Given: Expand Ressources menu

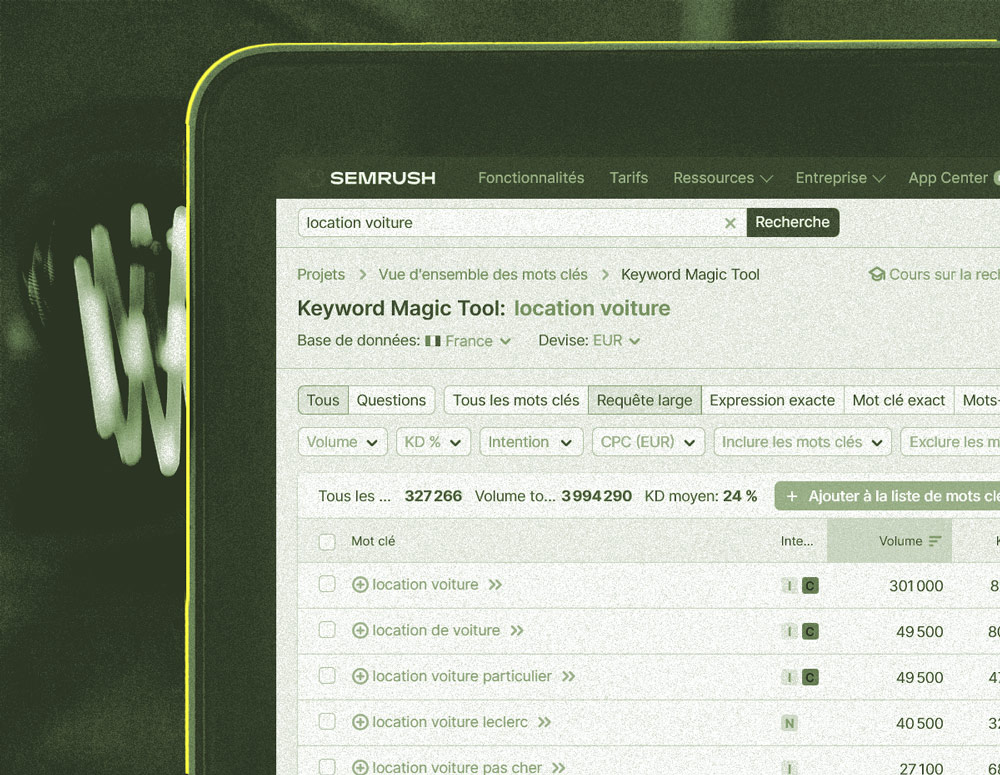Looking at the screenshot, I should click(723, 178).
